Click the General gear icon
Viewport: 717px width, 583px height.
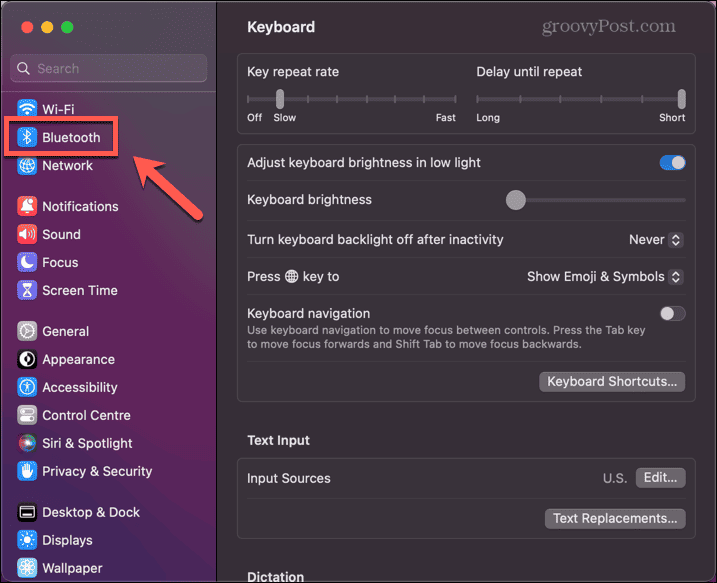27,331
